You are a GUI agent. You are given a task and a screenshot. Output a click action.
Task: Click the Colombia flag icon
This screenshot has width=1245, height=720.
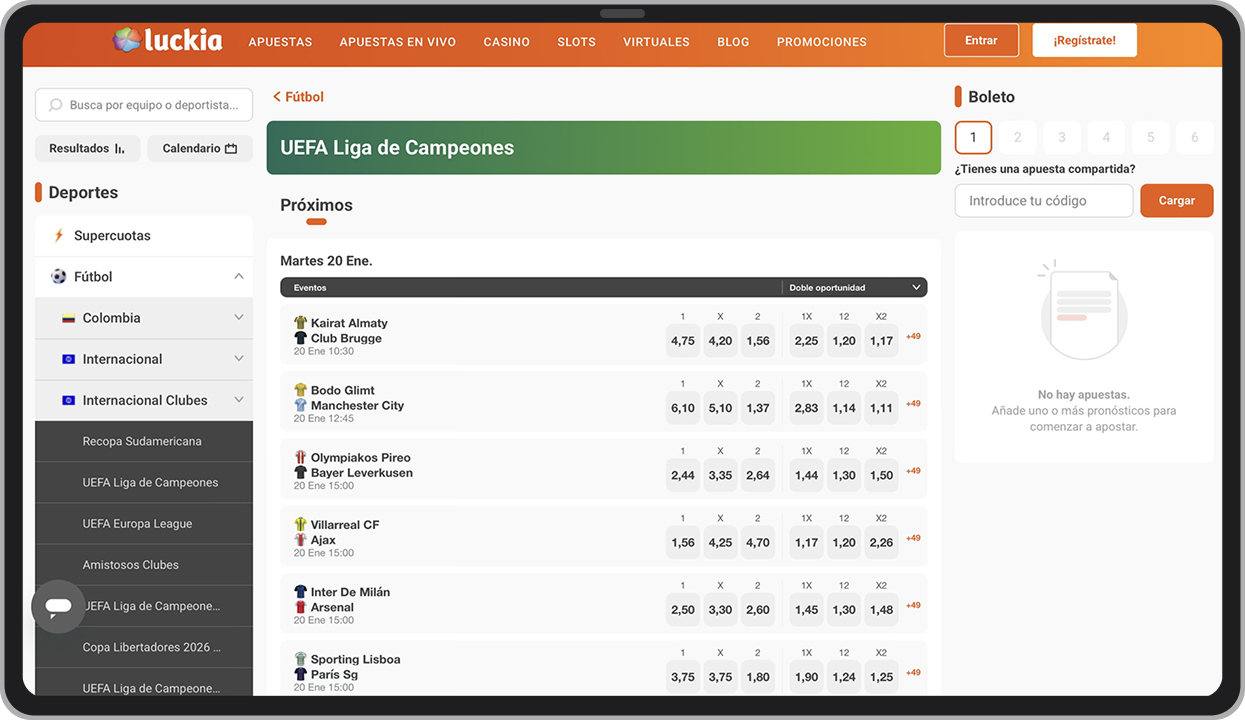click(68, 318)
